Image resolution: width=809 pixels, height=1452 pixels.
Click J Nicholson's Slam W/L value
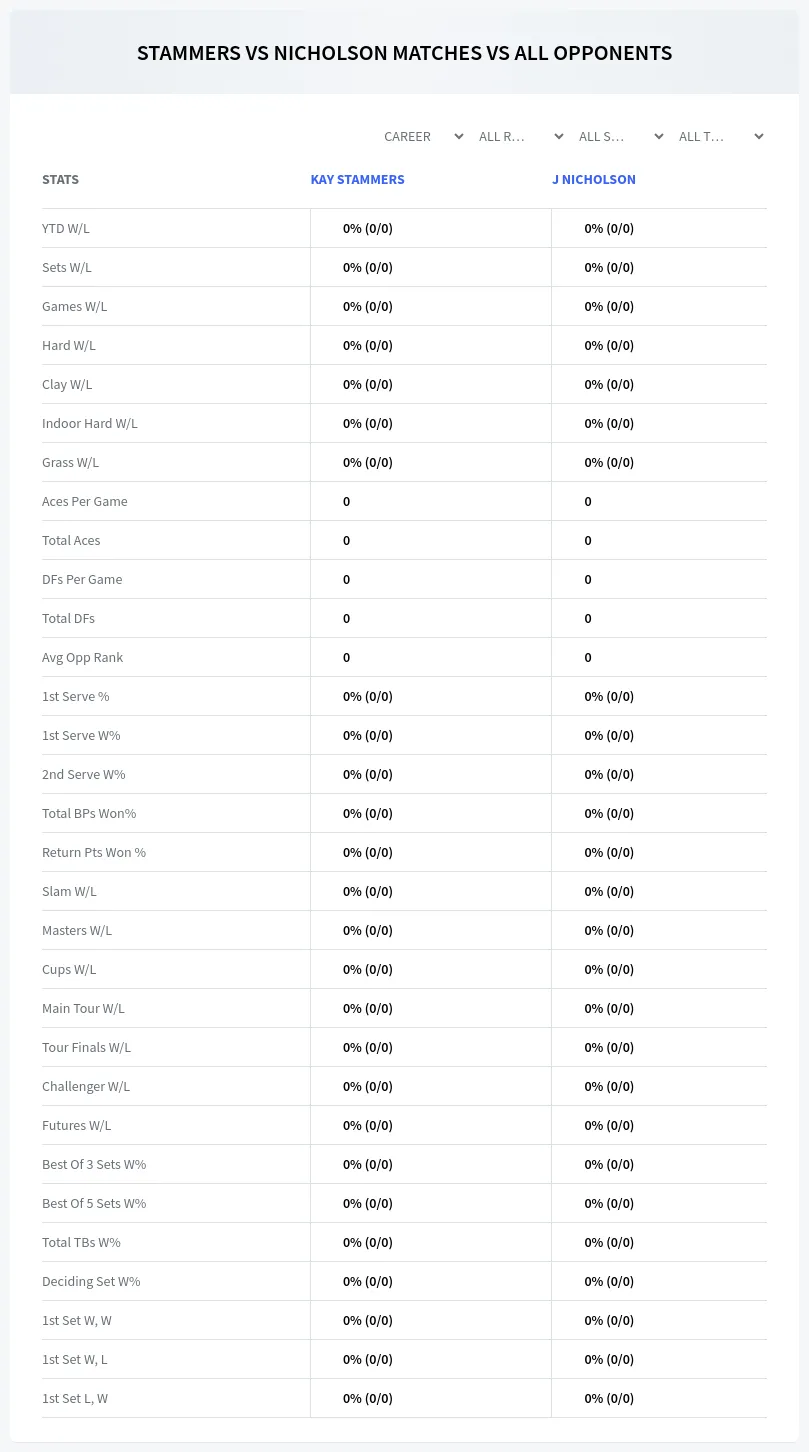click(610, 891)
